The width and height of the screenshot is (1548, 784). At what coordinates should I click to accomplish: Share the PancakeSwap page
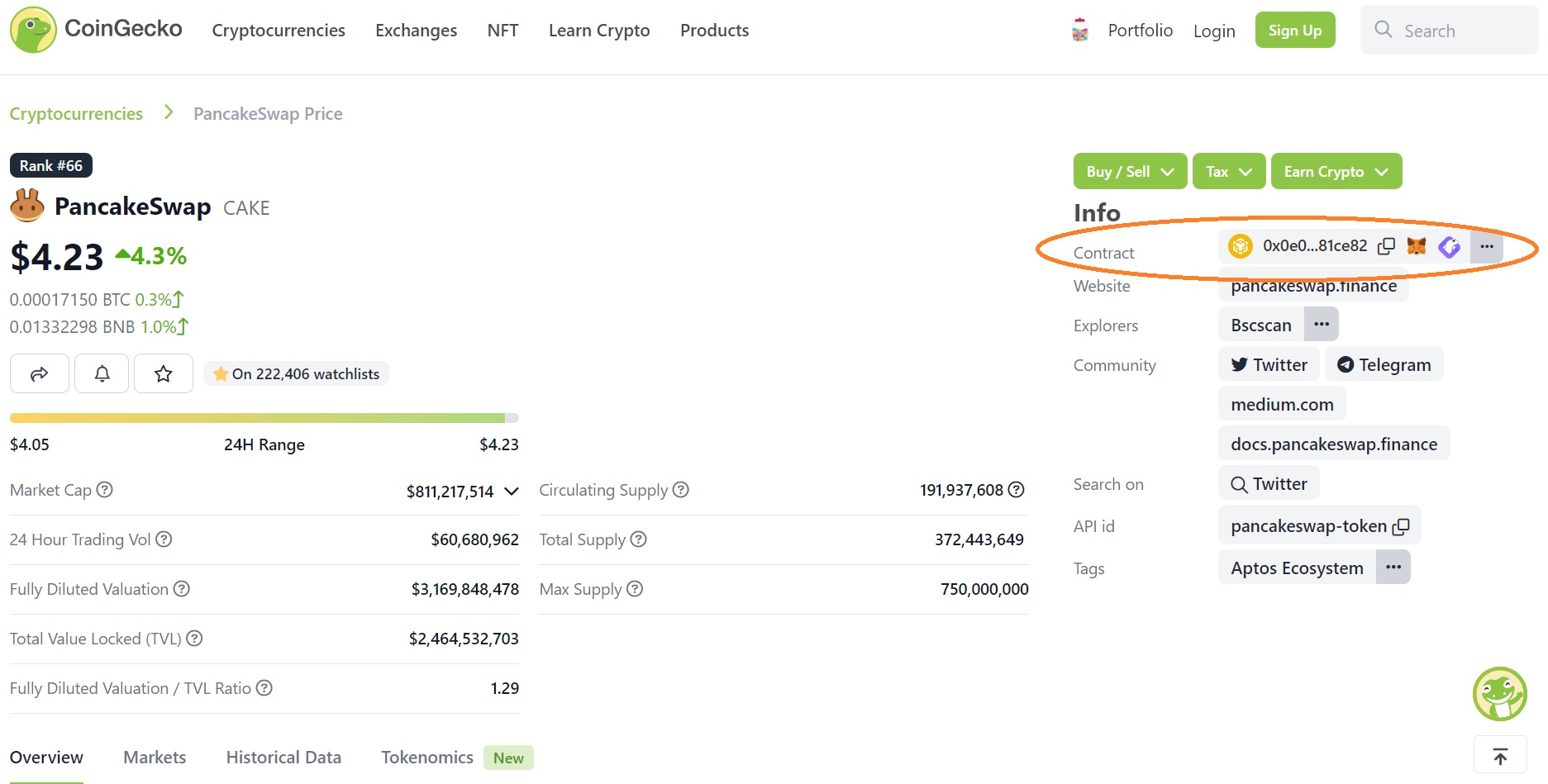[x=39, y=373]
